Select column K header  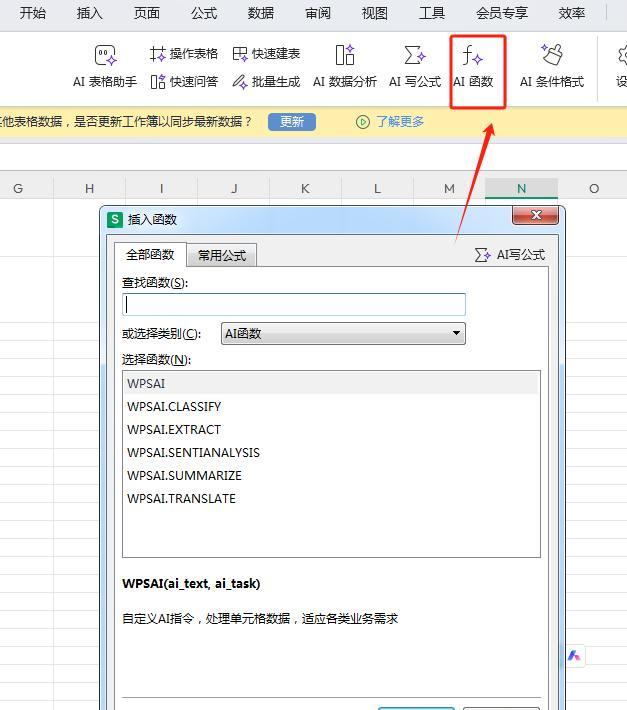[306, 188]
